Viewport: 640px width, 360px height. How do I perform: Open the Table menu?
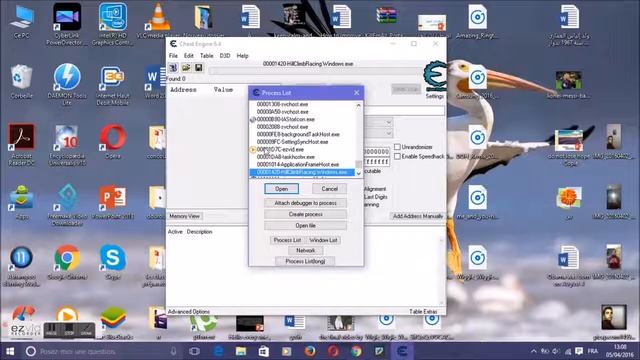tap(207, 56)
